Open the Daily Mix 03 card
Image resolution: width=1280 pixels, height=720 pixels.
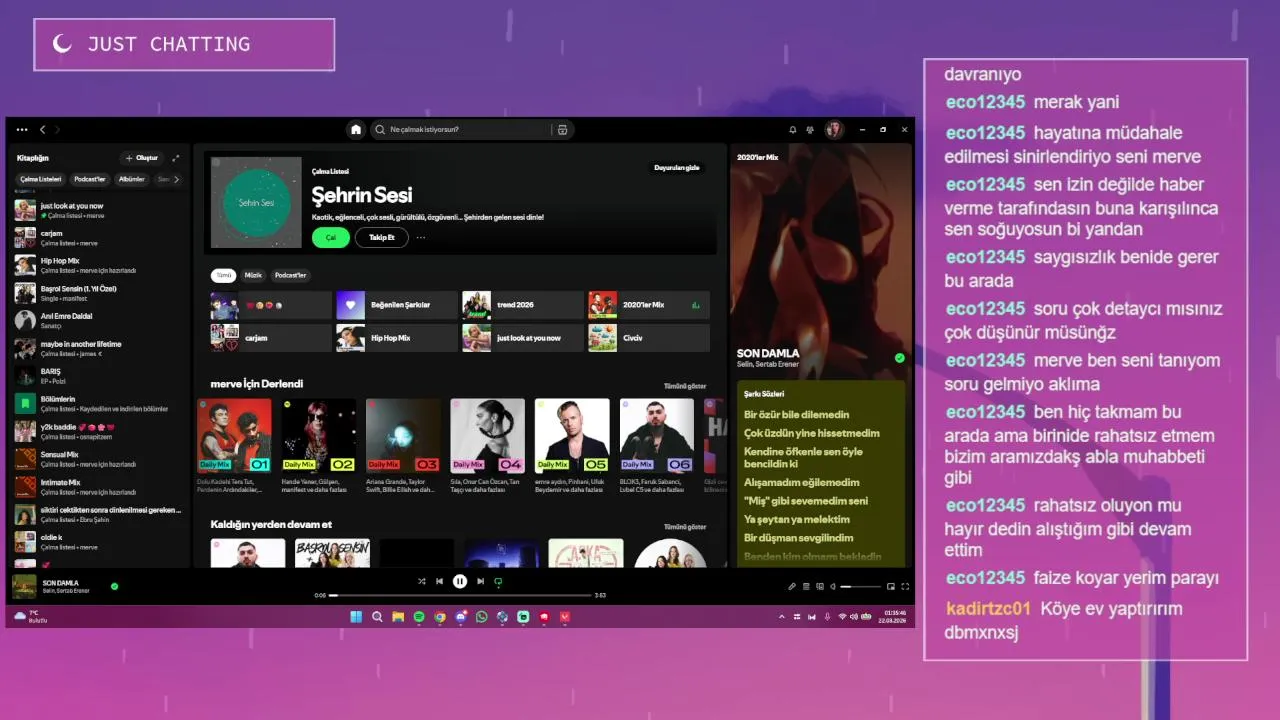click(x=403, y=446)
